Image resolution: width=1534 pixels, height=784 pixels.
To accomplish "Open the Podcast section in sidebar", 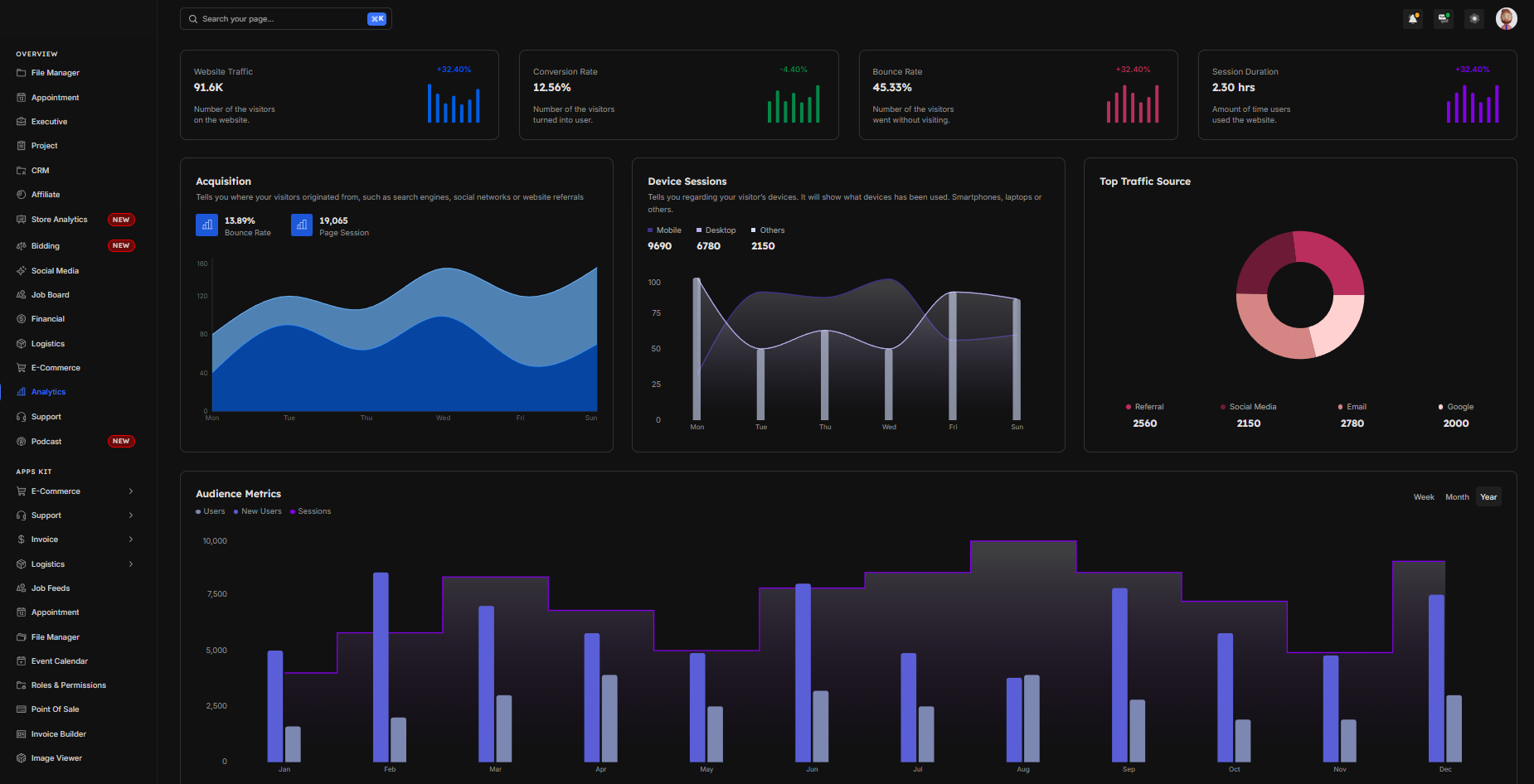I will click(46, 441).
